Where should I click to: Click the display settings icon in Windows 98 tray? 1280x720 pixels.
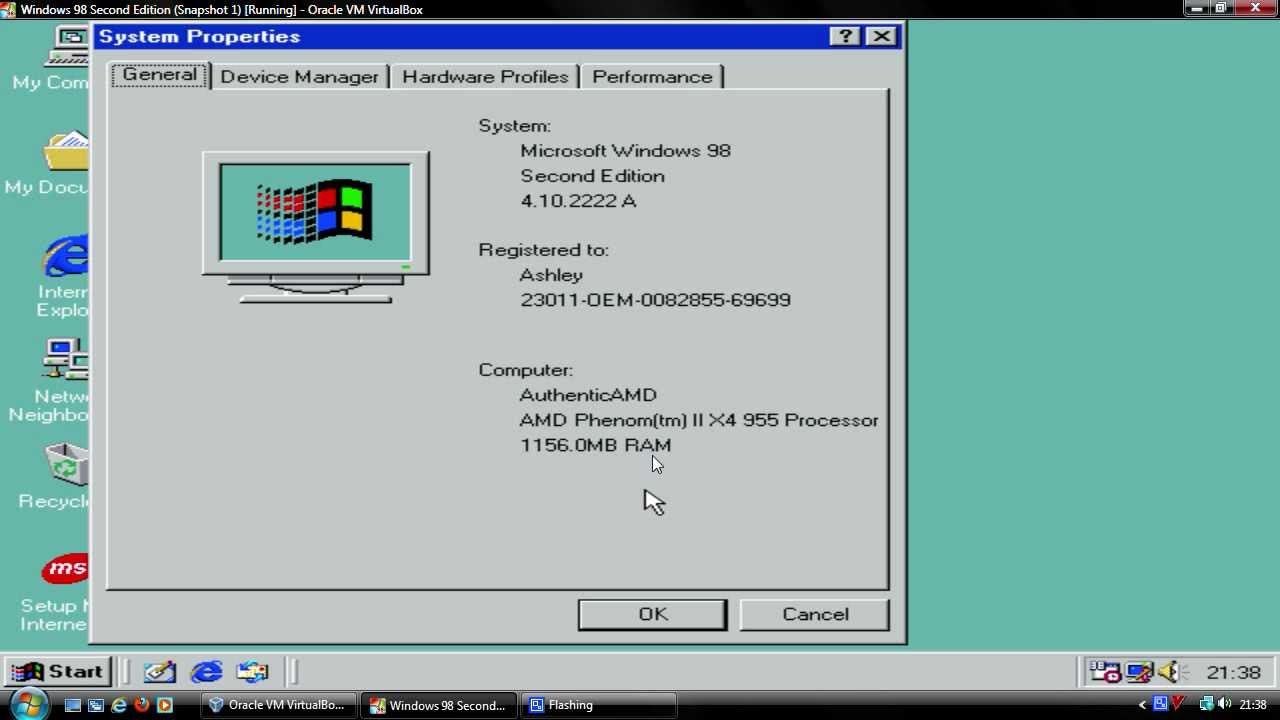[x=1138, y=672]
